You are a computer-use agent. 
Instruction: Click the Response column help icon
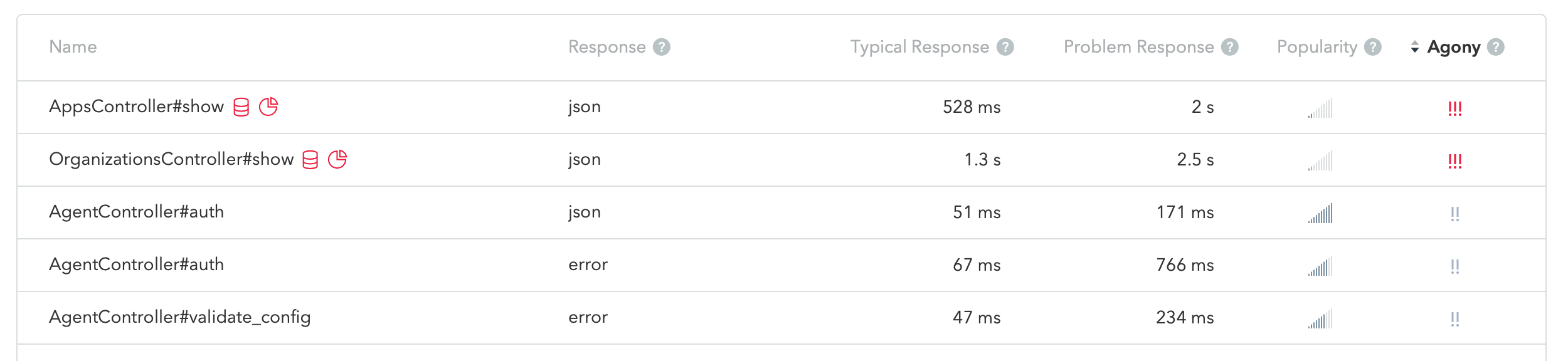663,46
